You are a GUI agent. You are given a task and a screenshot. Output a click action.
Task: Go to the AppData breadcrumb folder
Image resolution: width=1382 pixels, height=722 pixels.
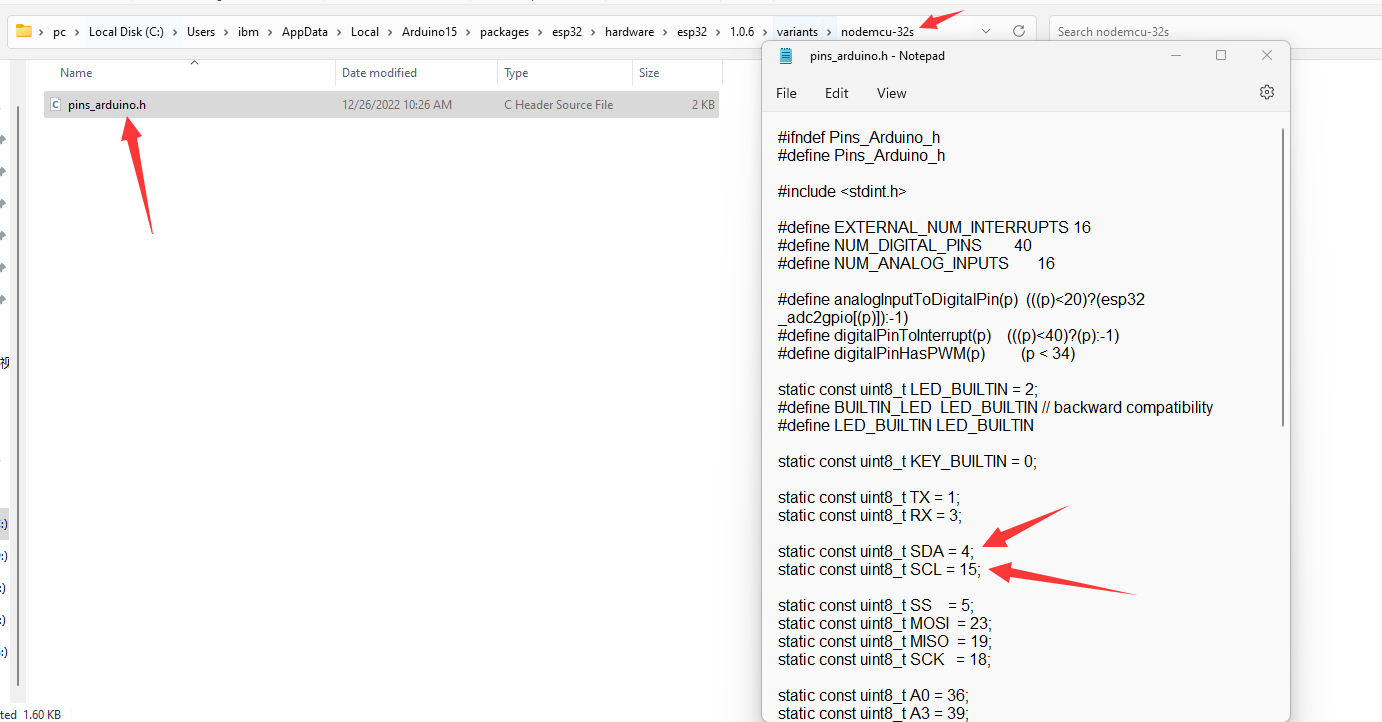304,32
